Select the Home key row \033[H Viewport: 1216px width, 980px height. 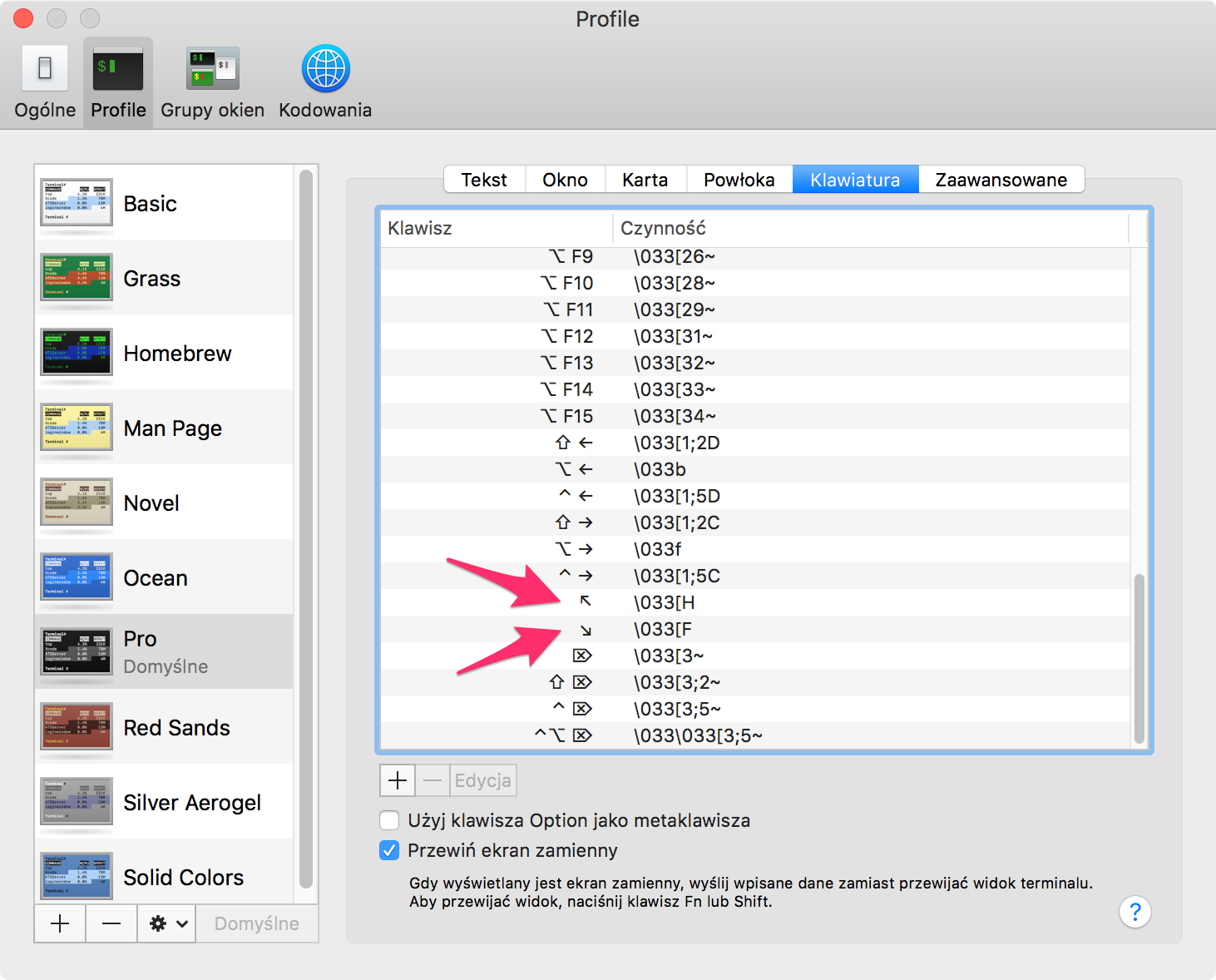pos(755,602)
